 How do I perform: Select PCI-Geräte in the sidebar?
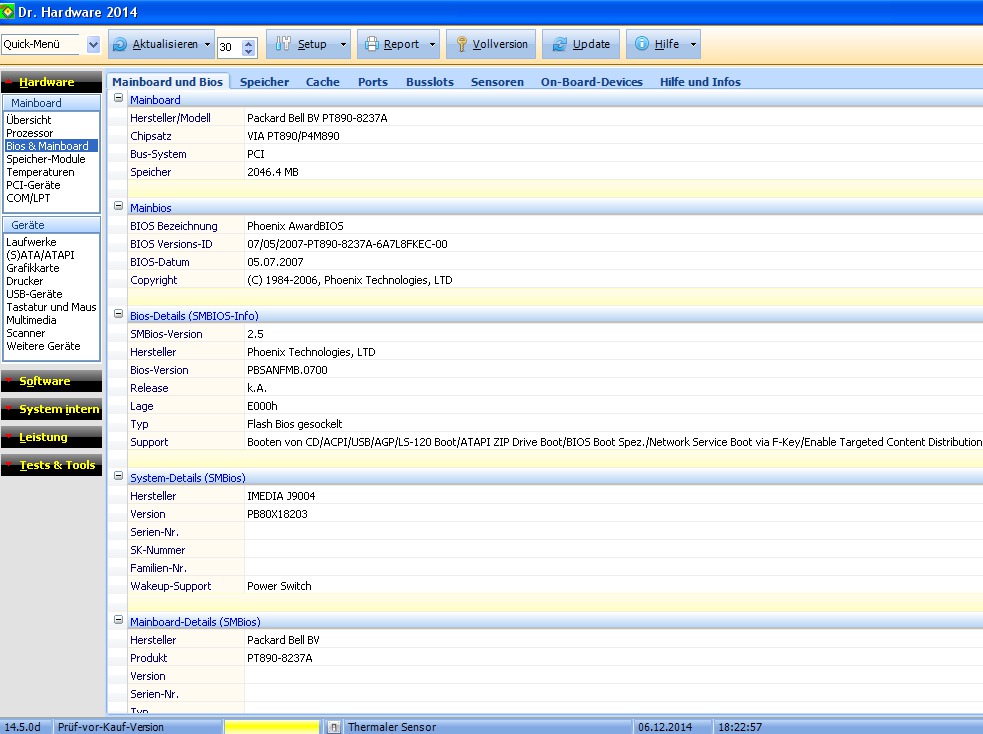(33, 186)
